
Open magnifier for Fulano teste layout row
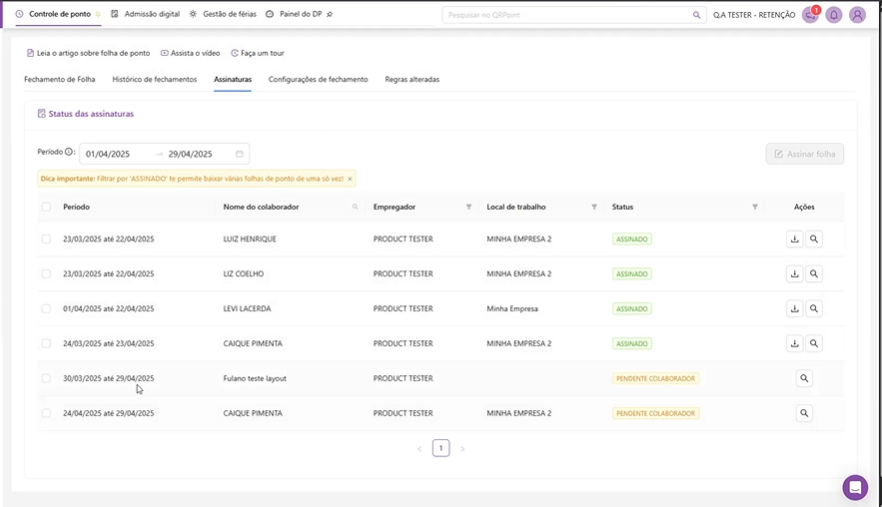point(804,379)
